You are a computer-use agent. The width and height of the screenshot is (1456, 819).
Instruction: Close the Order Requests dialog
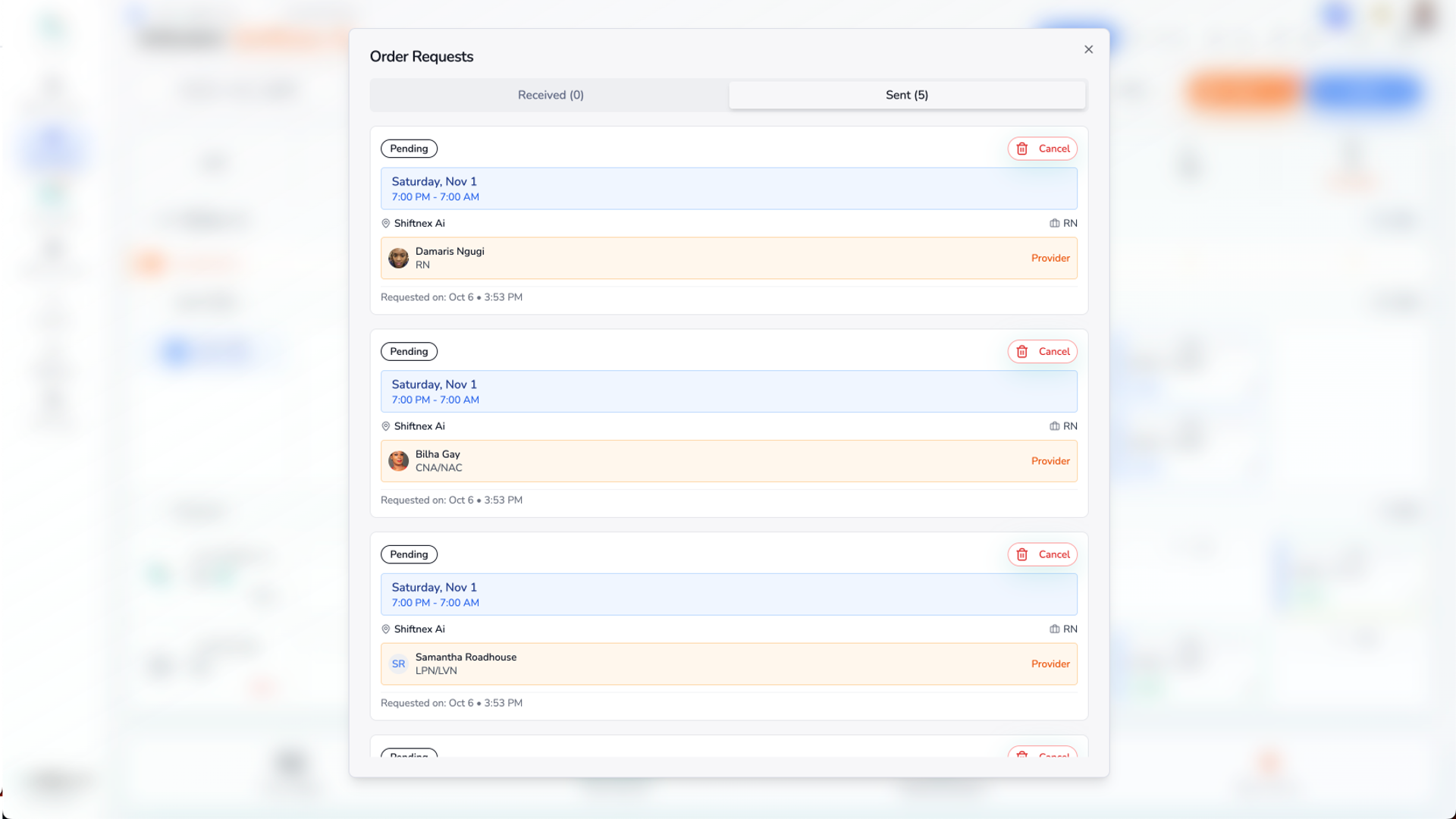click(x=1088, y=49)
